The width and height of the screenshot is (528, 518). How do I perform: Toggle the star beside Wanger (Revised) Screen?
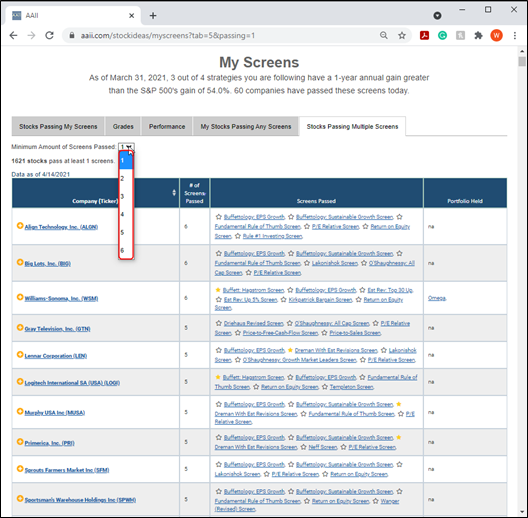[x=375, y=501]
